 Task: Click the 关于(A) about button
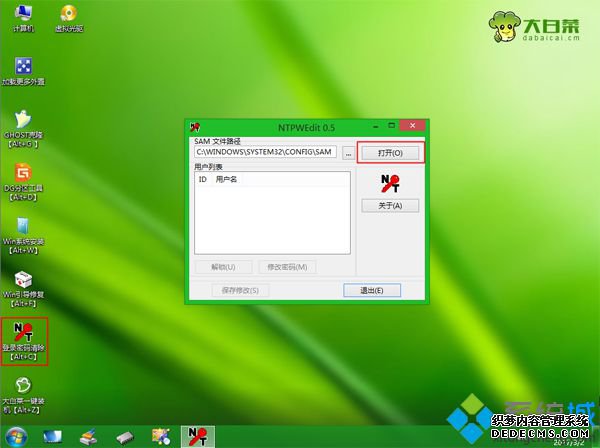coord(390,206)
